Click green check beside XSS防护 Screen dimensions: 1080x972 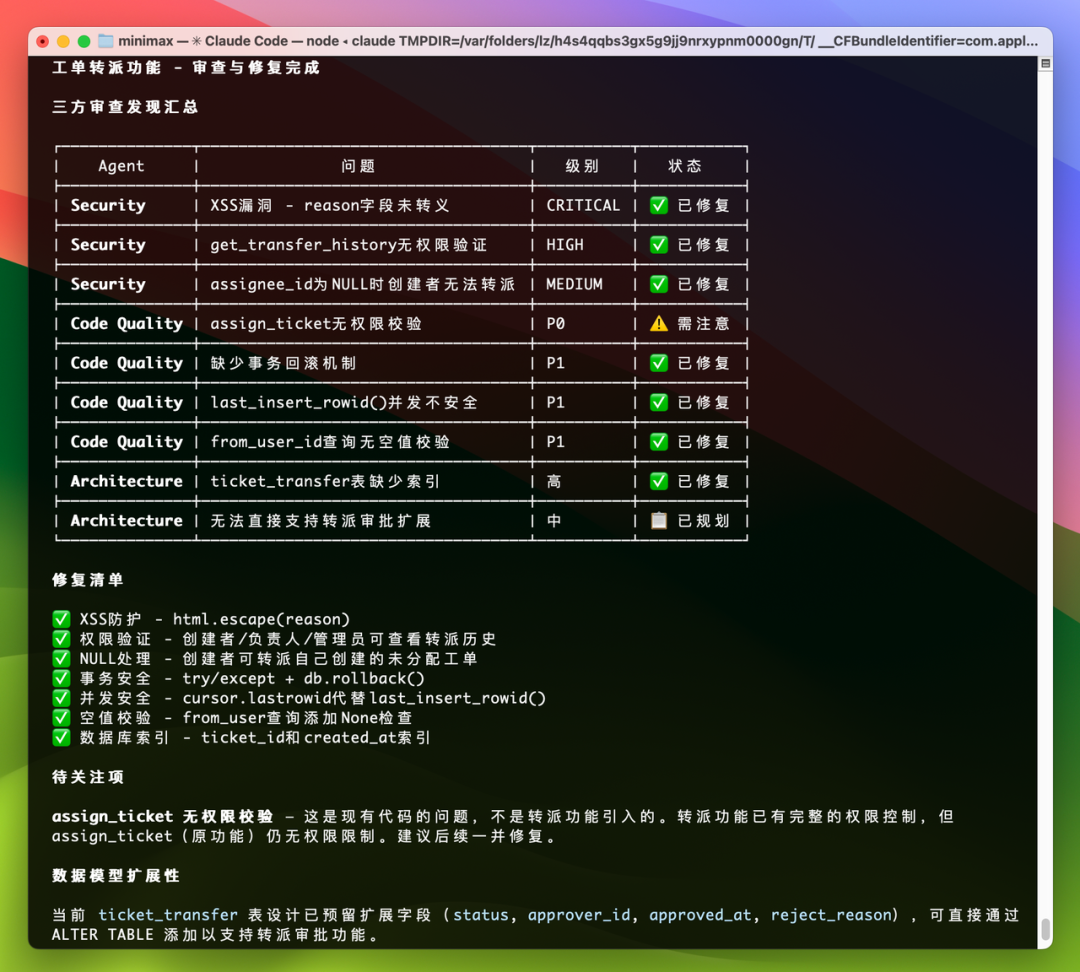pyautogui.click(x=61, y=619)
